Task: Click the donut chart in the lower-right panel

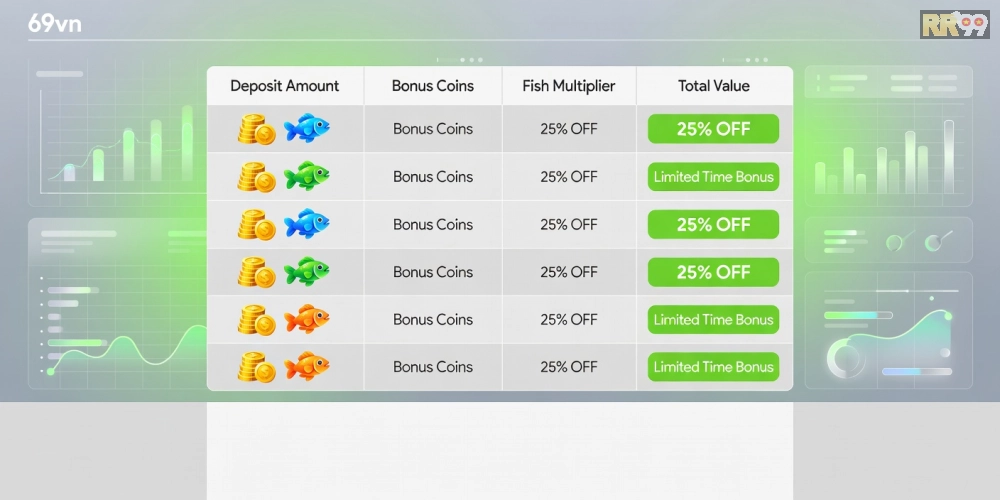Action: [847, 358]
